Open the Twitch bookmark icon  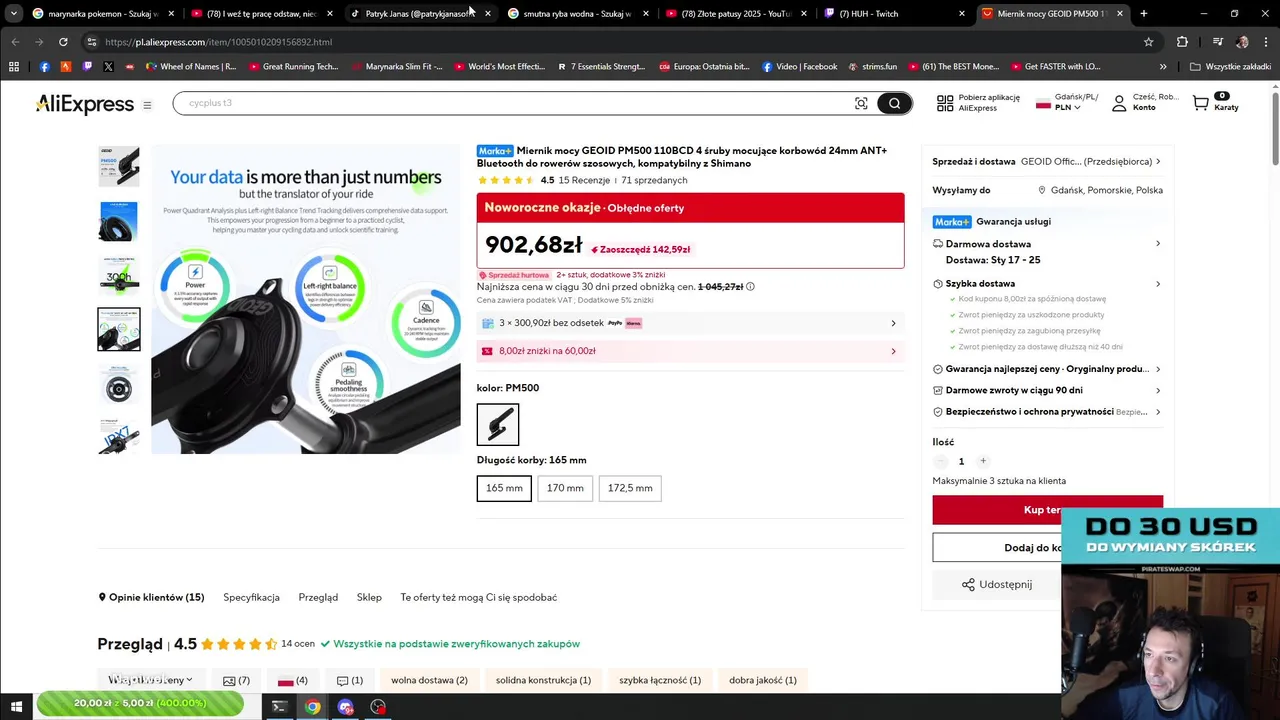pos(87,67)
